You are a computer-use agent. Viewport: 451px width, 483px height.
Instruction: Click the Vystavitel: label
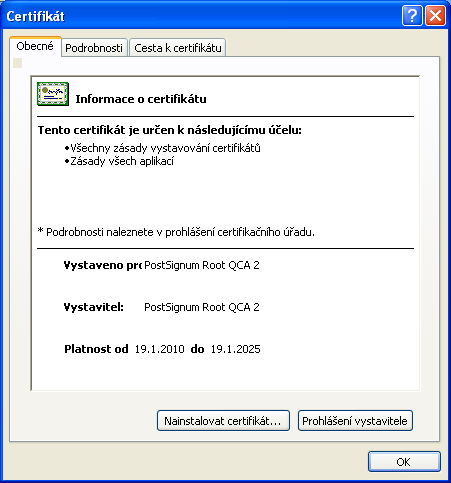point(94,307)
